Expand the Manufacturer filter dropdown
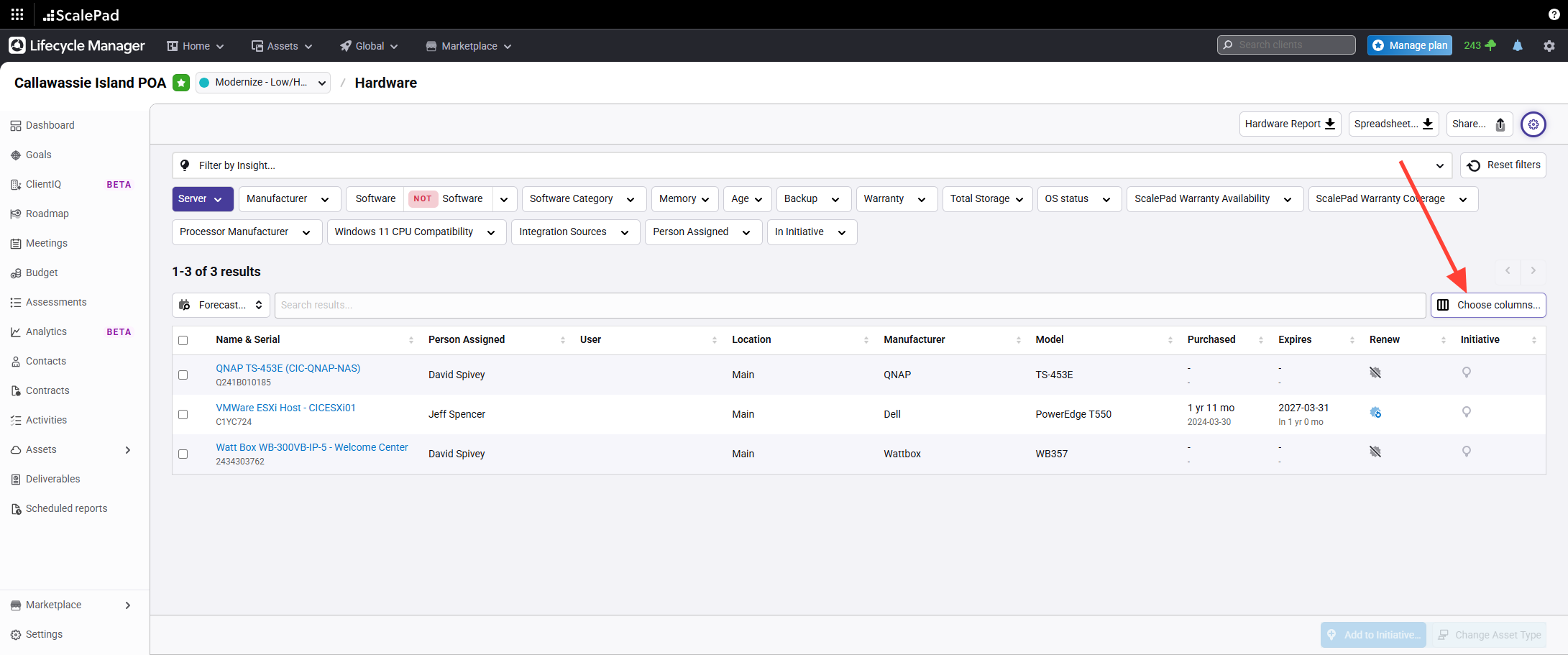Viewport: 1568px width, 655px height. (288, 199)
